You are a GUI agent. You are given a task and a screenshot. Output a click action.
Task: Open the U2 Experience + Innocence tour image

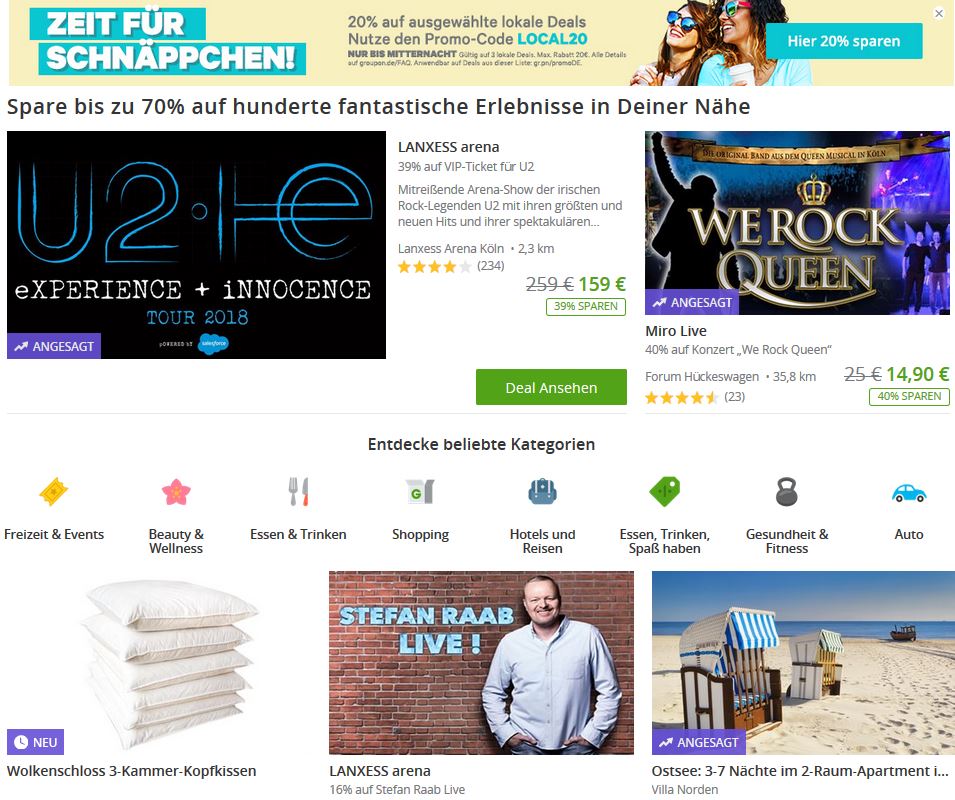click(197, 245)
